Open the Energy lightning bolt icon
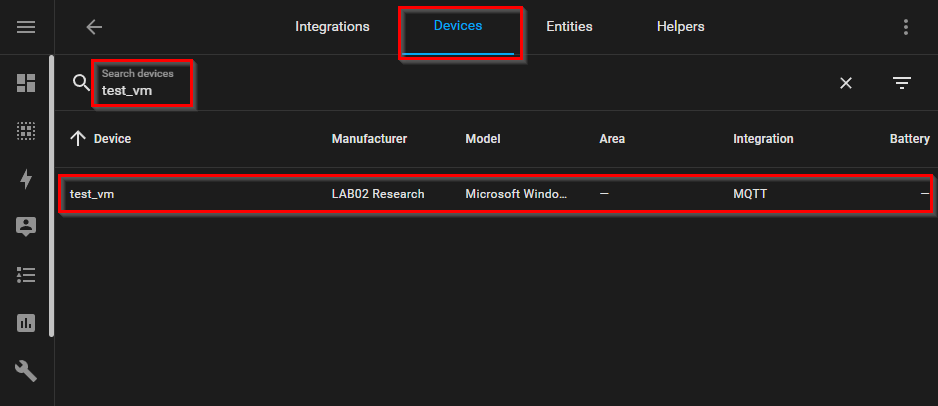This screenshot has height=406, width=938. point(26,179)
